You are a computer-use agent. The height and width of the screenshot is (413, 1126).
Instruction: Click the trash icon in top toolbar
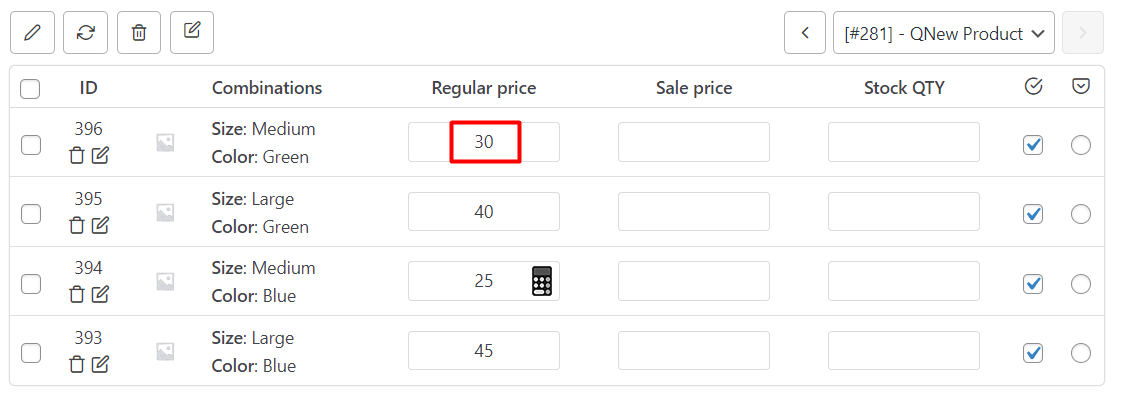click(x=139, y=33)
